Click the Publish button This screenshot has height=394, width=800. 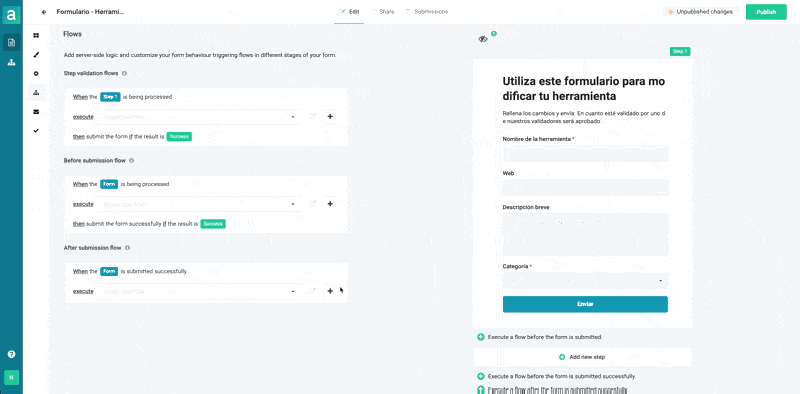coord(766,12)
